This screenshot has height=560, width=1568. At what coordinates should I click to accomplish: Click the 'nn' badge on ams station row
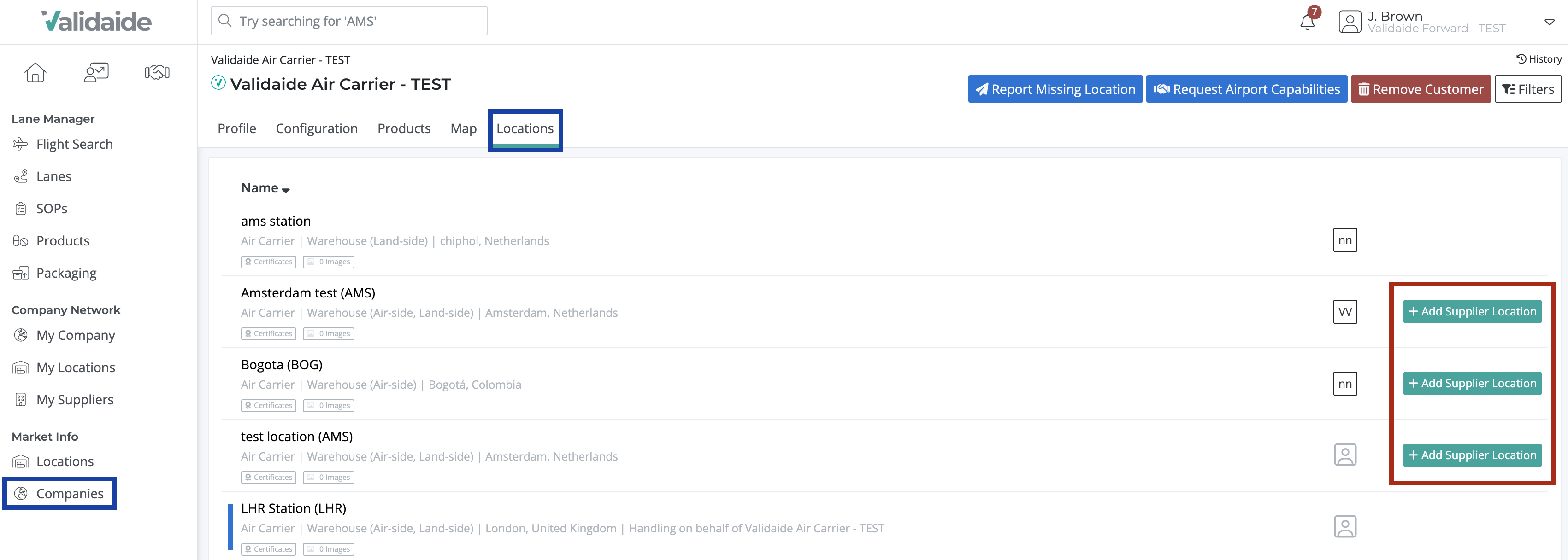point(1344,240)
